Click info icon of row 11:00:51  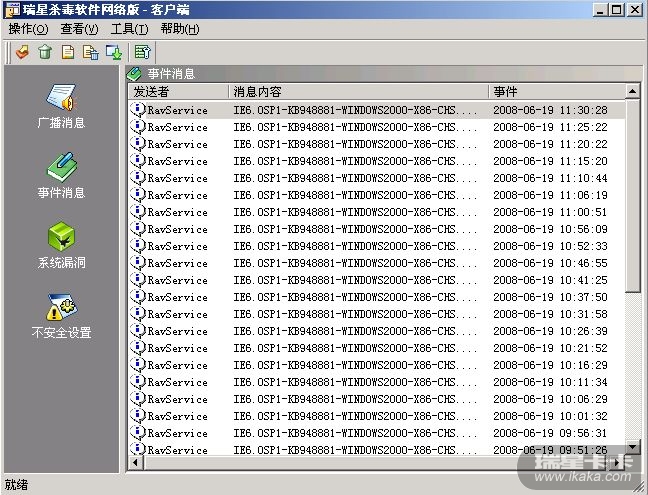pos(138,212)
